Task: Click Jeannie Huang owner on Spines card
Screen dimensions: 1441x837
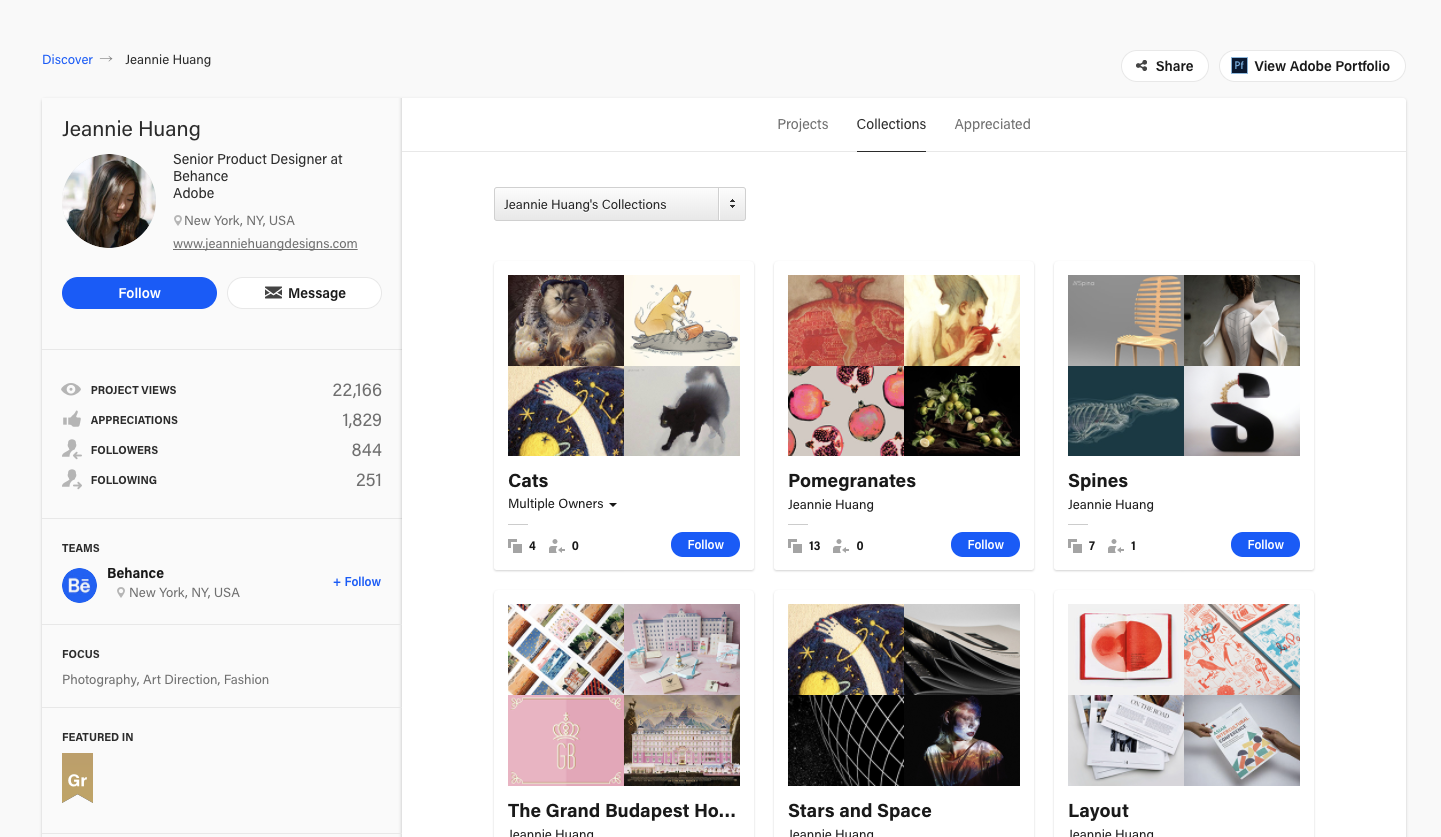Action: [1111, 504]
